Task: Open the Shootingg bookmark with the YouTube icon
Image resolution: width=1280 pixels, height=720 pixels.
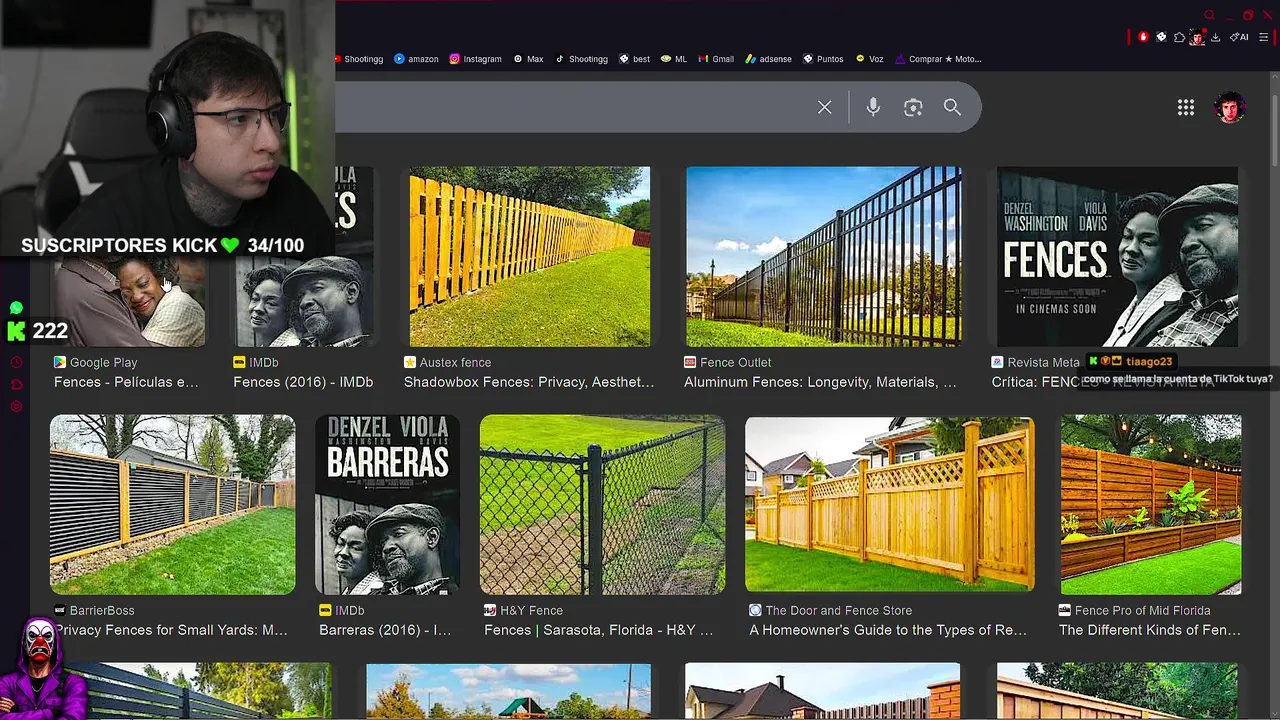Action: 359,59
